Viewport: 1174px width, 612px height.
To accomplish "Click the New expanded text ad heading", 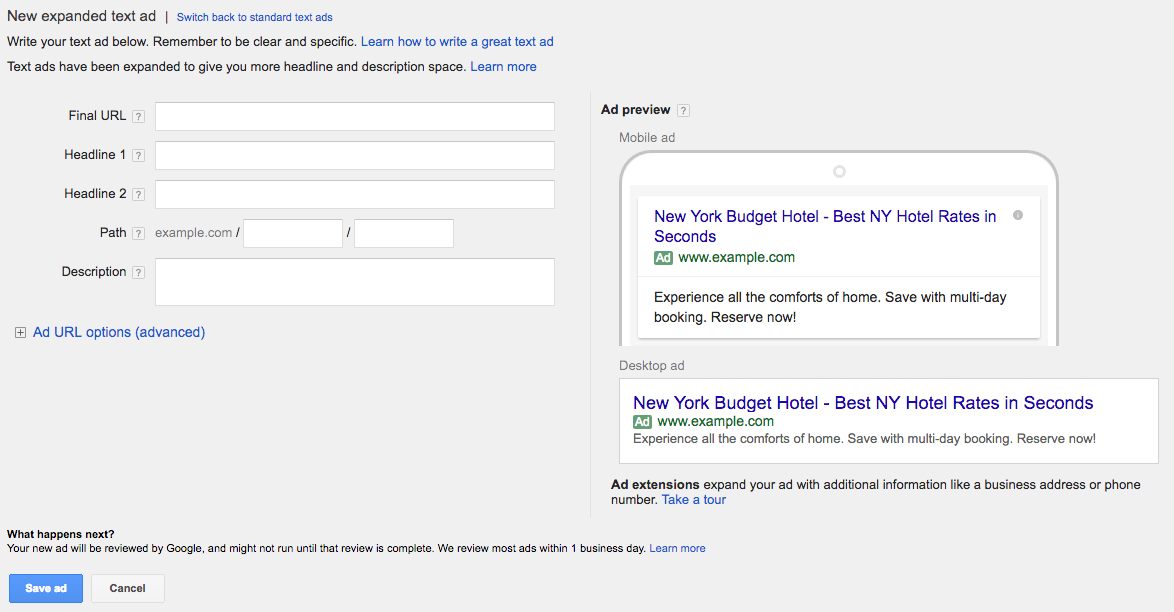I will pos(82,16).
